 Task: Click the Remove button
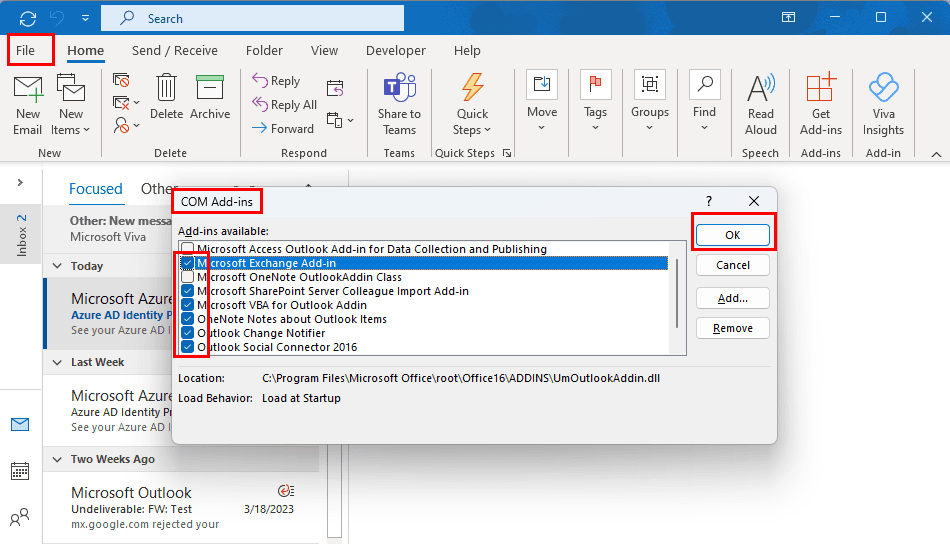pyautogui.click(x=732, y=328)
